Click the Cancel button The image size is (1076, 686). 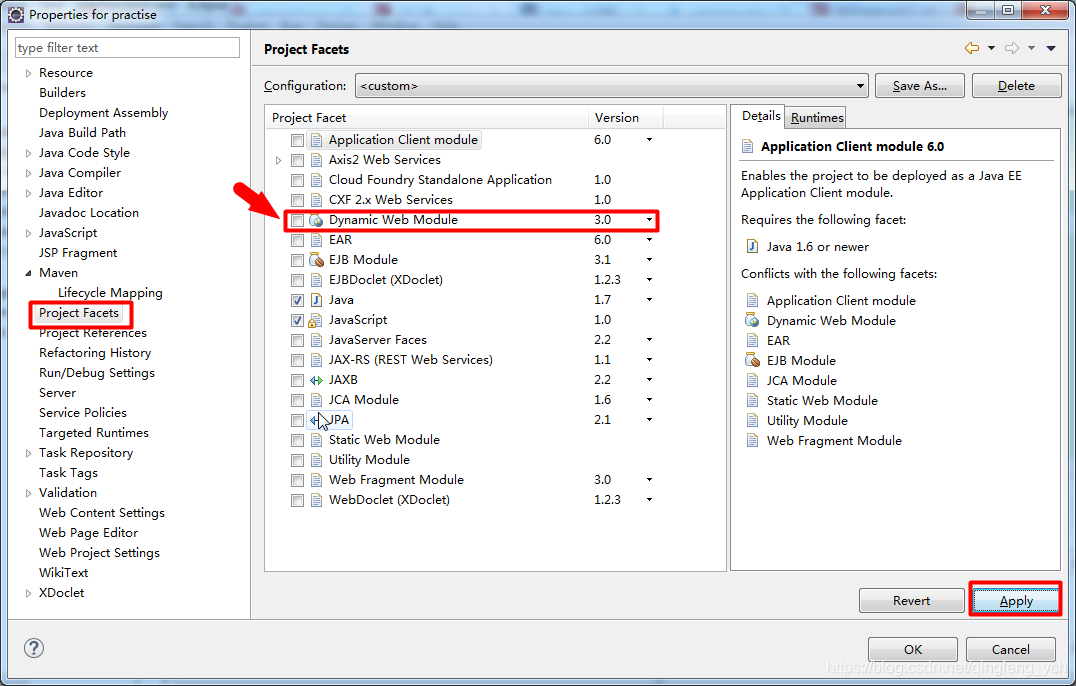(x=1010, y=649)
